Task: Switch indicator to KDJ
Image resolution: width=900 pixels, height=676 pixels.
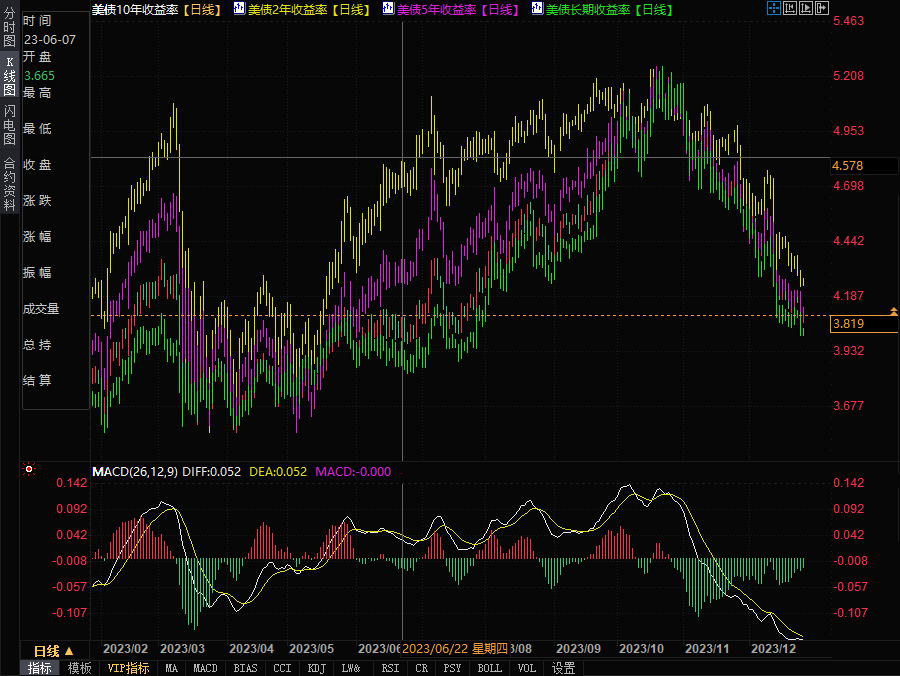Action: point(316,668)
